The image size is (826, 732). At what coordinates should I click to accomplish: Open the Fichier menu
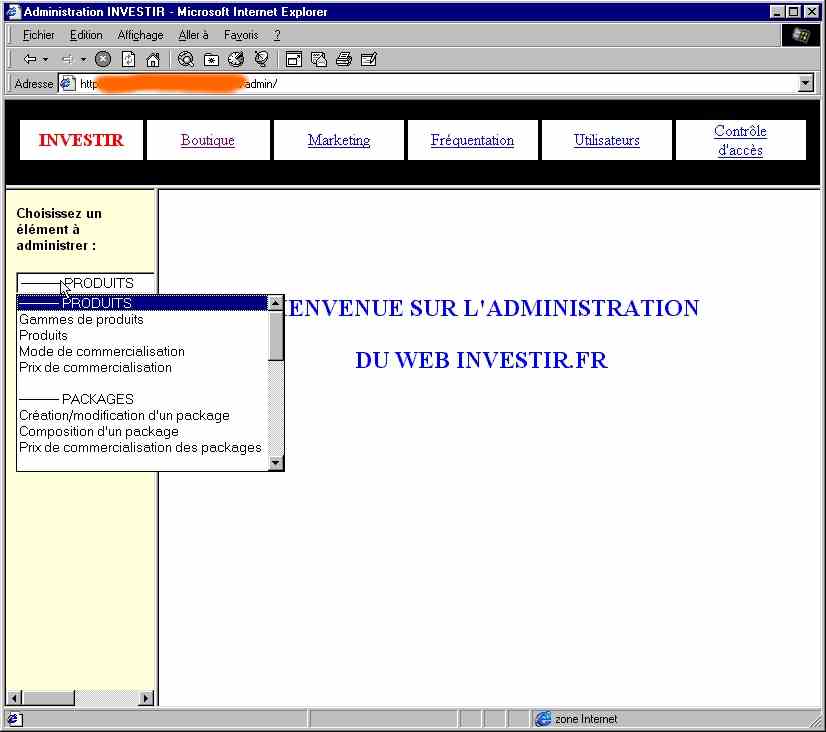pos(38,35)
